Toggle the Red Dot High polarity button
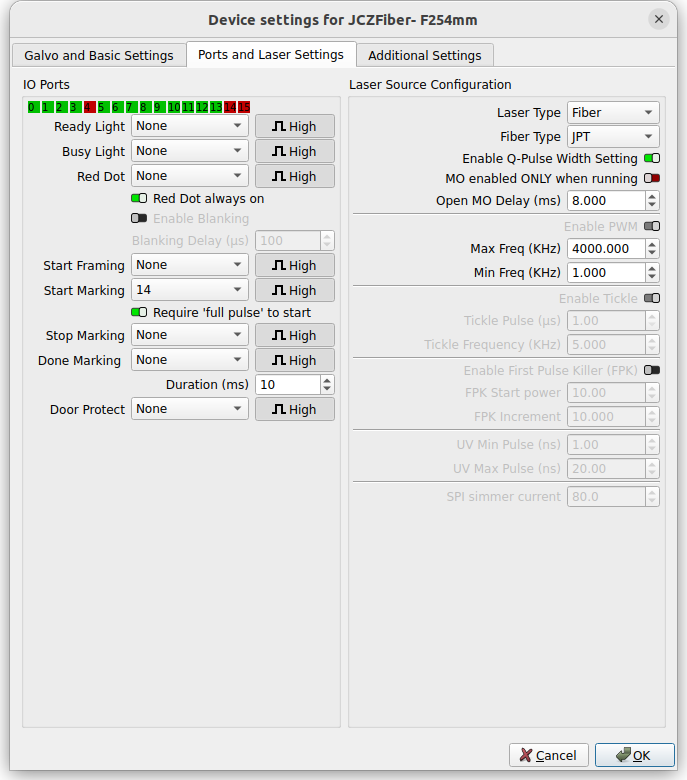 pyautogui.click(x=294, y=176)
